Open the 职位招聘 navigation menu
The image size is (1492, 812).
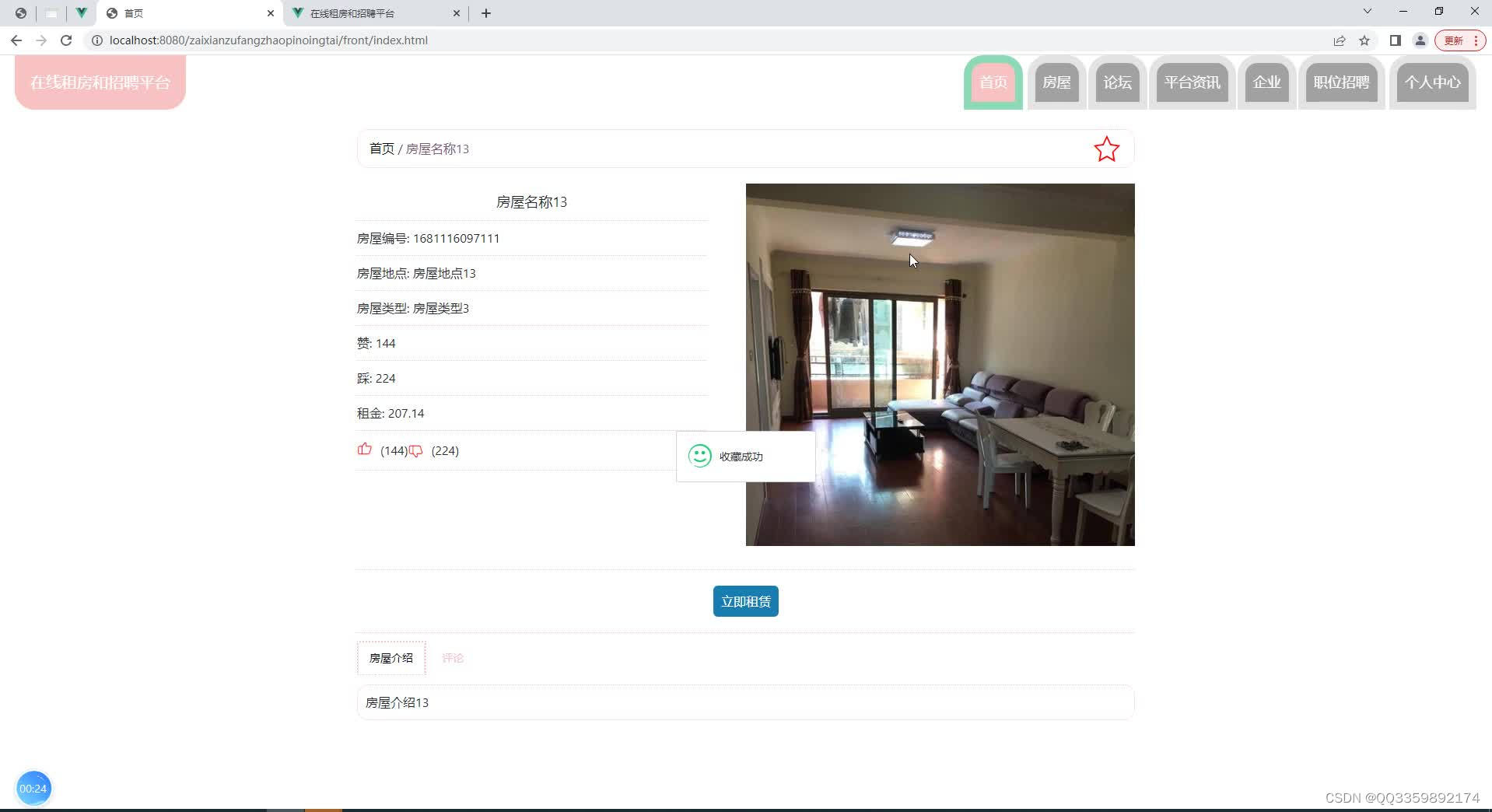click(x=1342, y=82)
